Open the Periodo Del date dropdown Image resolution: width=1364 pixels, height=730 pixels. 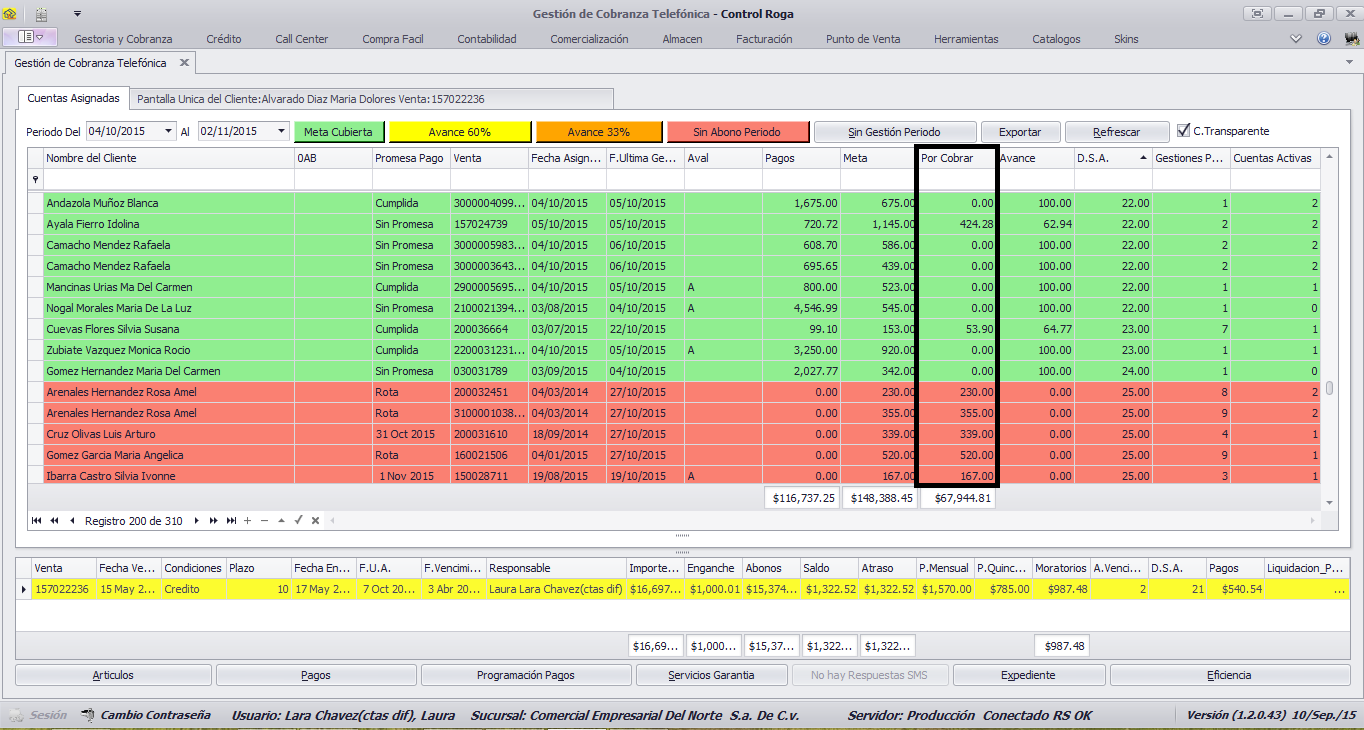coord(169,131)
